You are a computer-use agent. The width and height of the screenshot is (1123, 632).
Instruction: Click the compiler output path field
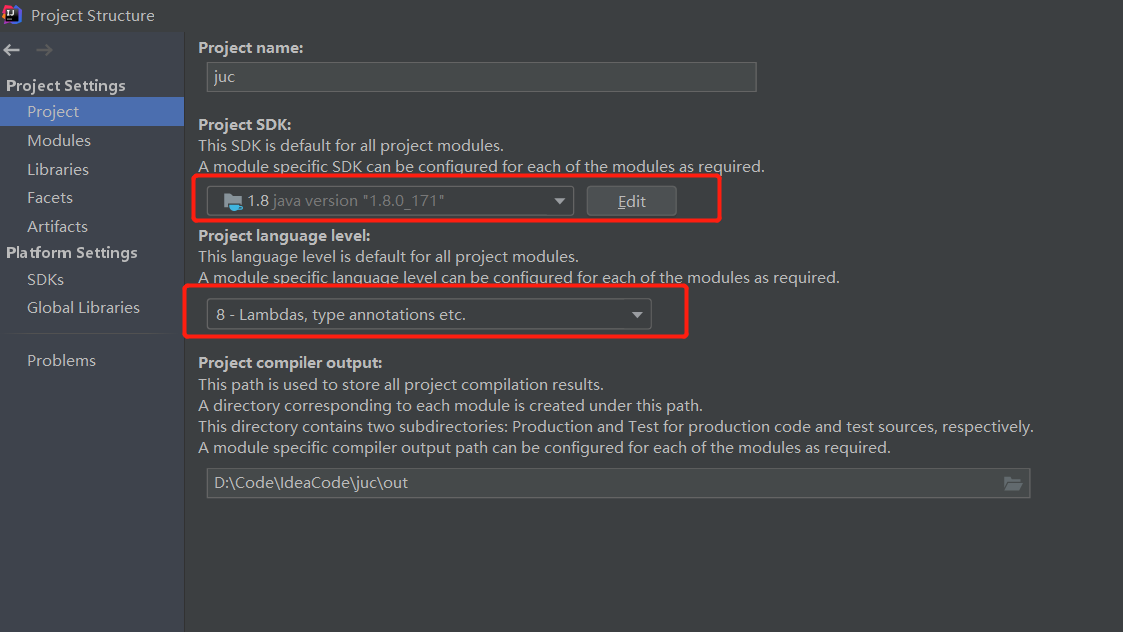pos(600,483)
